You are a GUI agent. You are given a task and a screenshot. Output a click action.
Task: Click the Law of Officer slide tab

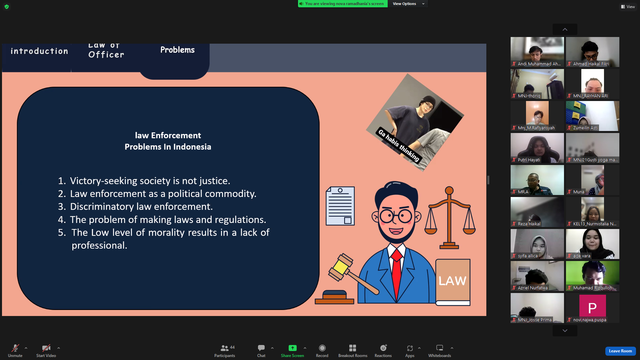click(x=106, y=51)
